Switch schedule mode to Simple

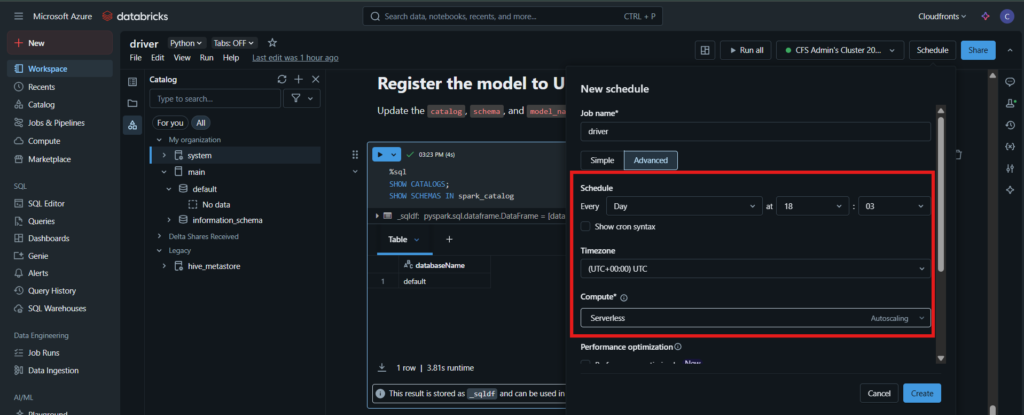coord(601,160)
